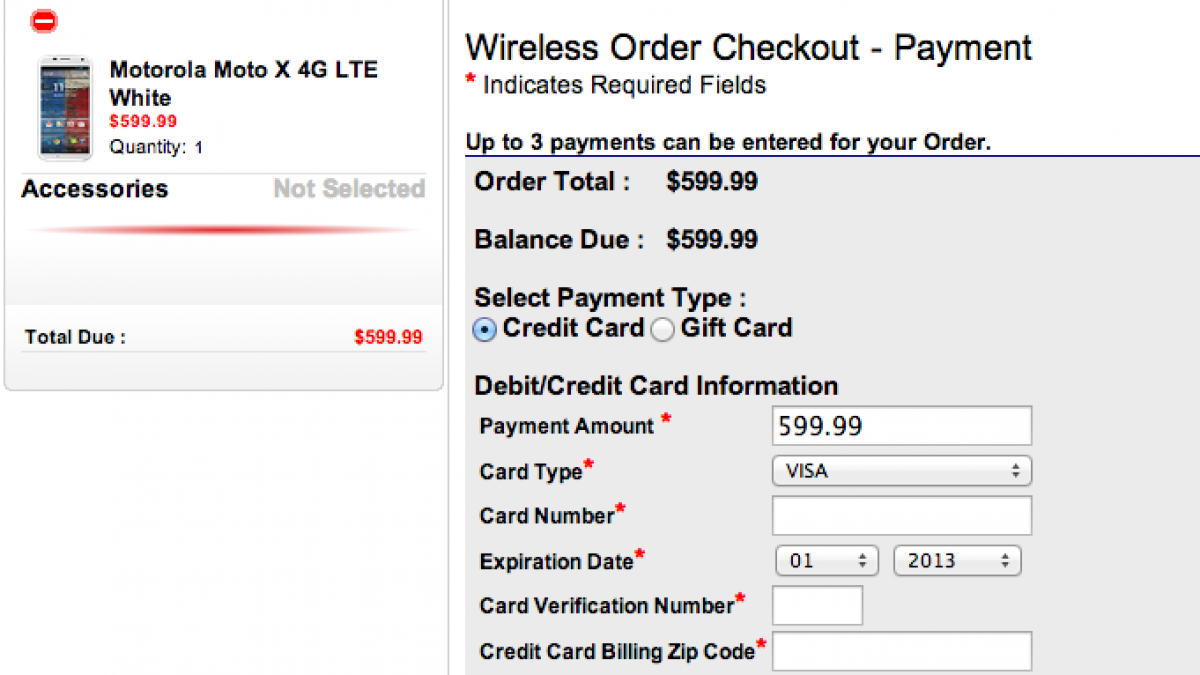Viewport: 1200px width, 675px height.
Task: Click the Moto X phone thumbnail
Action: (65, 108)
